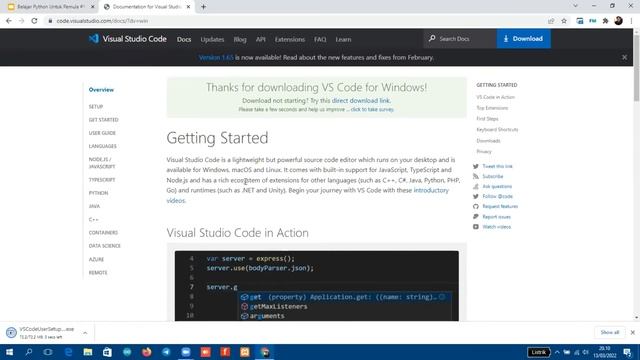Click the search magnifier icon in Search Docs
Screen dimensions: 640x360
pyautogui.click(x=432, y=38)
